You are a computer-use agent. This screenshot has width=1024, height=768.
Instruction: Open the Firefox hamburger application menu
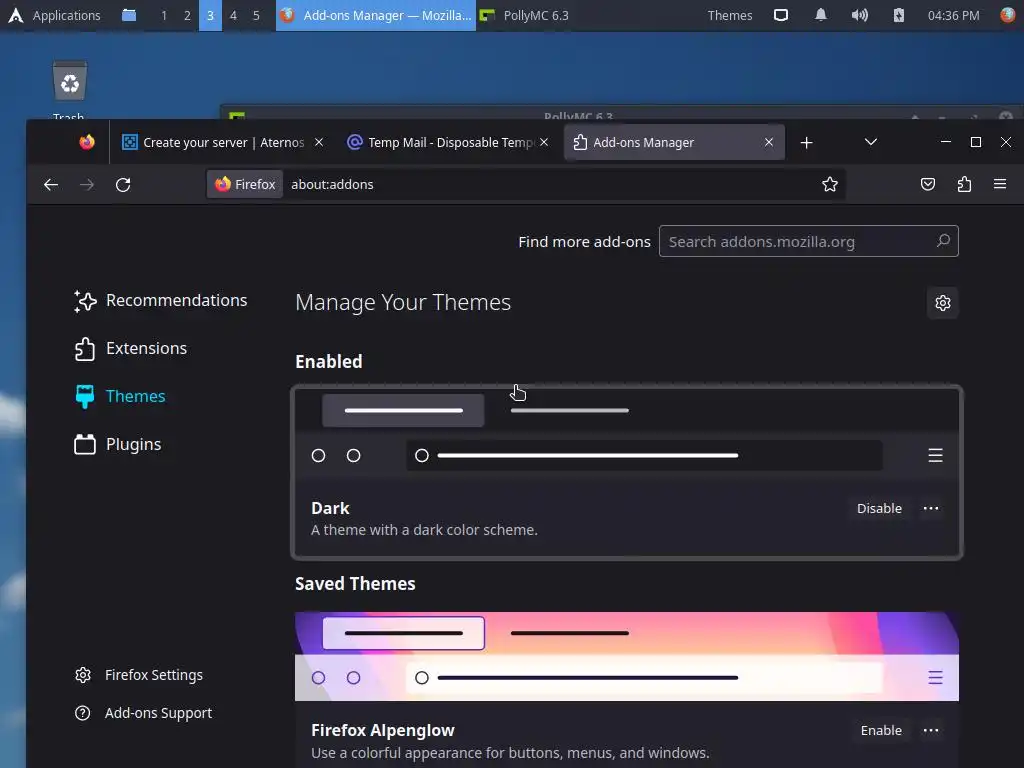[x=1000, y=184]
